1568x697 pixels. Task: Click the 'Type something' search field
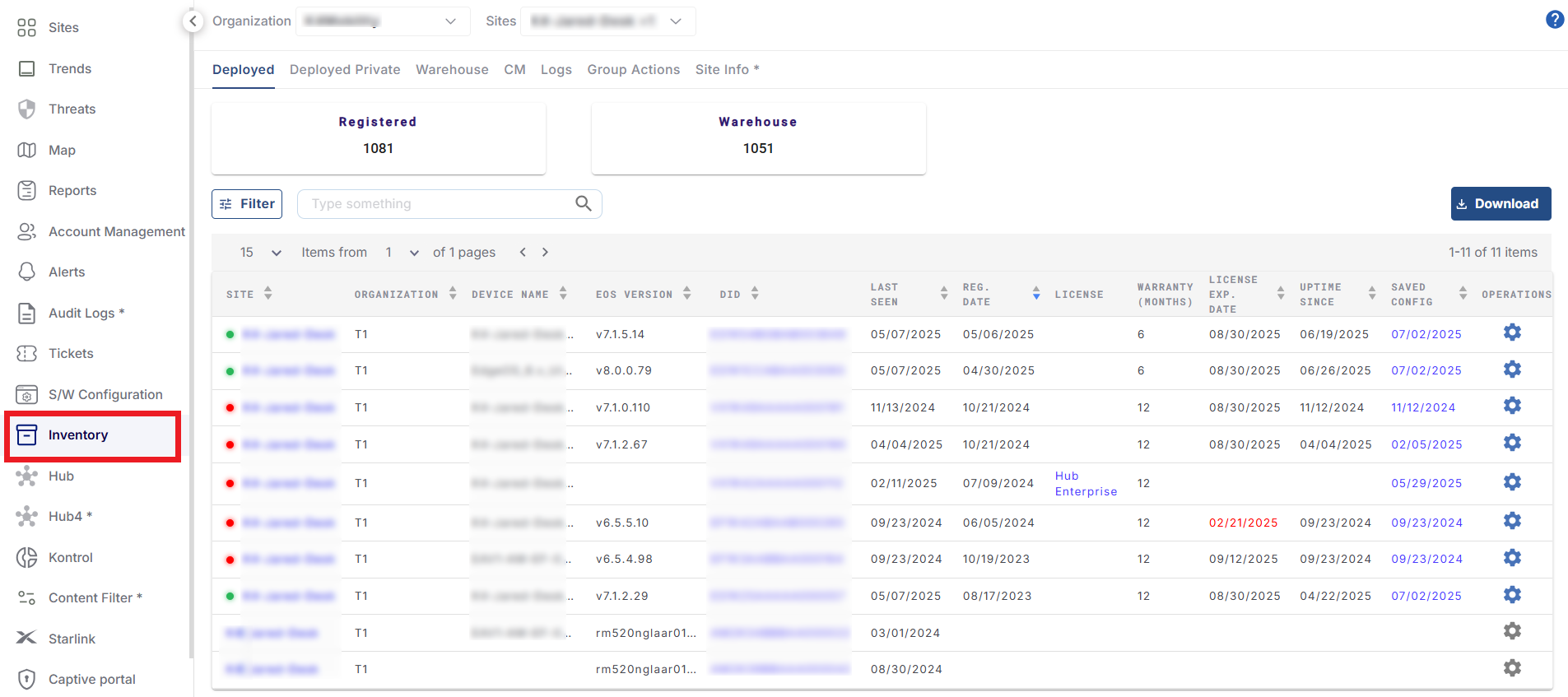pos(436,204)
